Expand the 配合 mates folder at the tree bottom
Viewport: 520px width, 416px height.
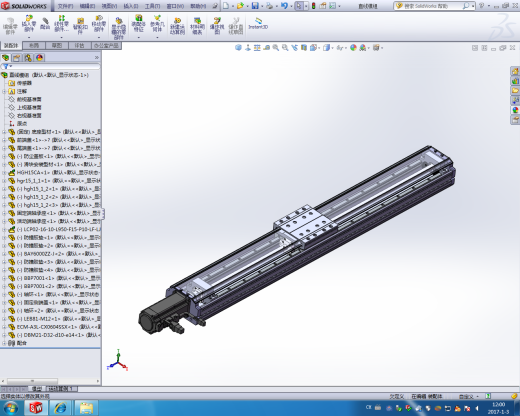(x=4, y=343)
